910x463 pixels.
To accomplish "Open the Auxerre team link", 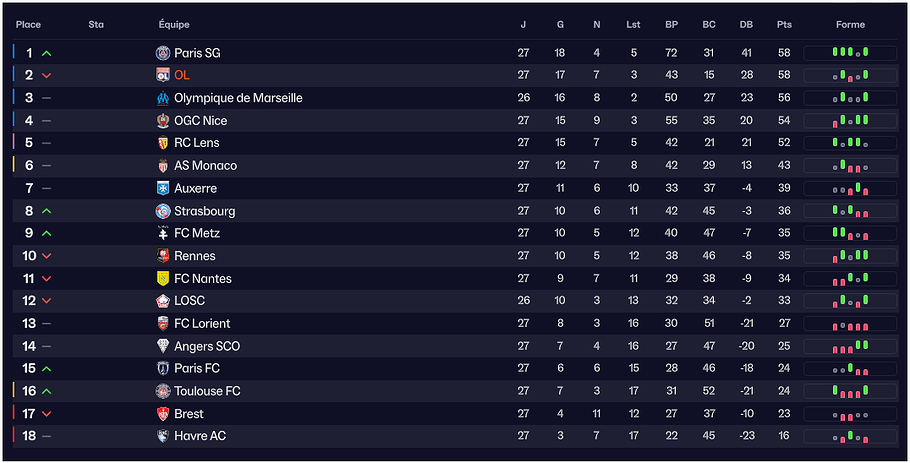I will coord(195,188).
